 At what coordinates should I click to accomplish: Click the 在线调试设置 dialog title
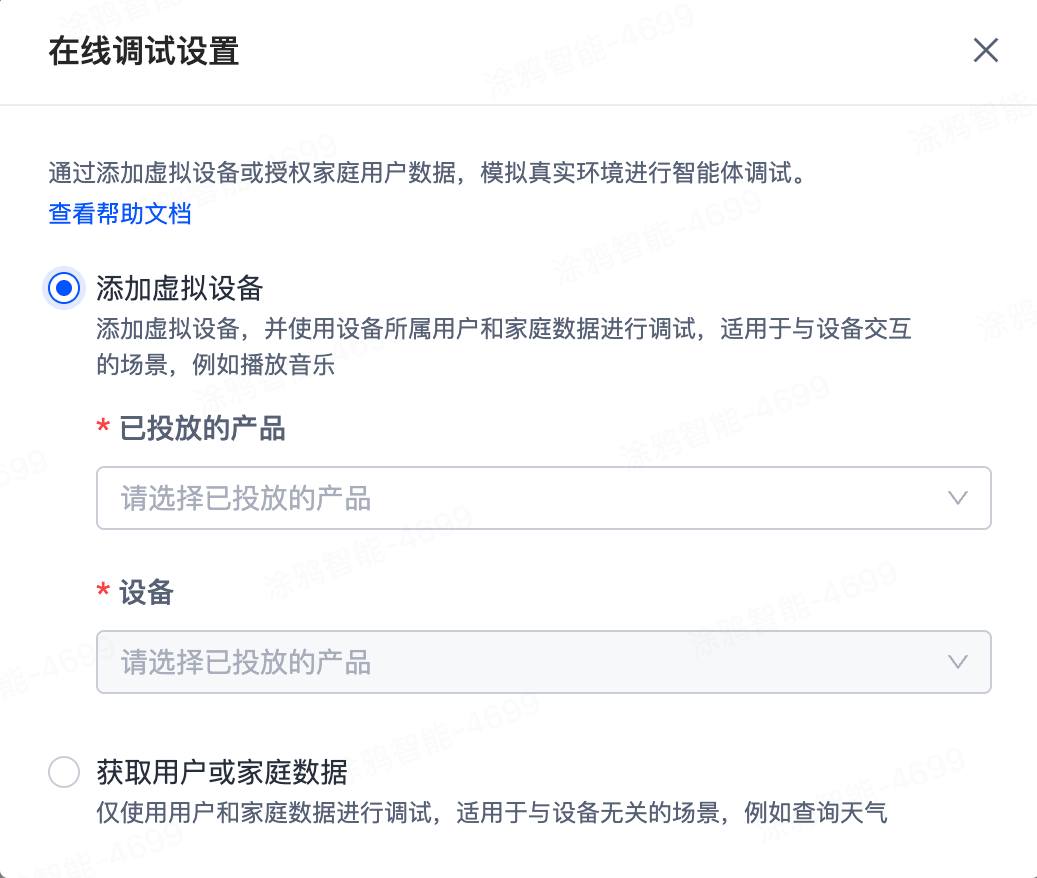tap(143, 50)
